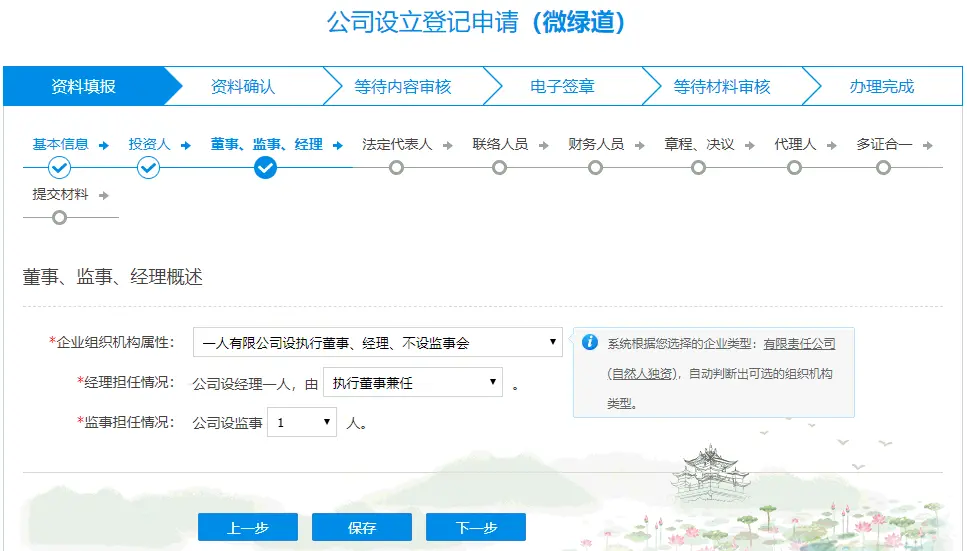Go to the 章程、决议 step
The image size is (967, 551).
pos(699,144)
